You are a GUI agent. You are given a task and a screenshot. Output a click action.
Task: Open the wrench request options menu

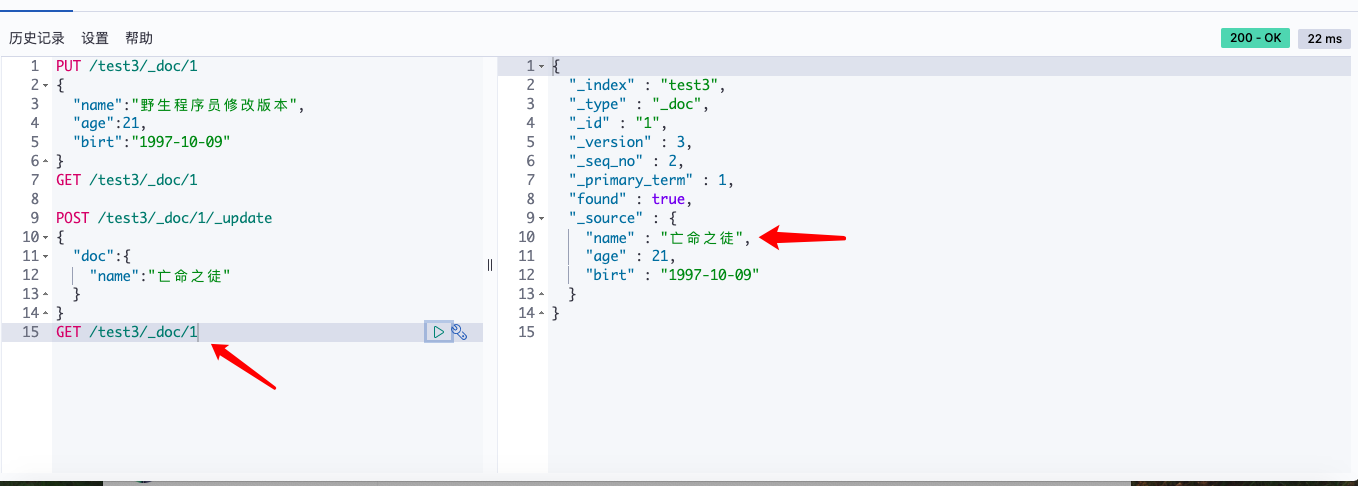click(x=460, y=332)
